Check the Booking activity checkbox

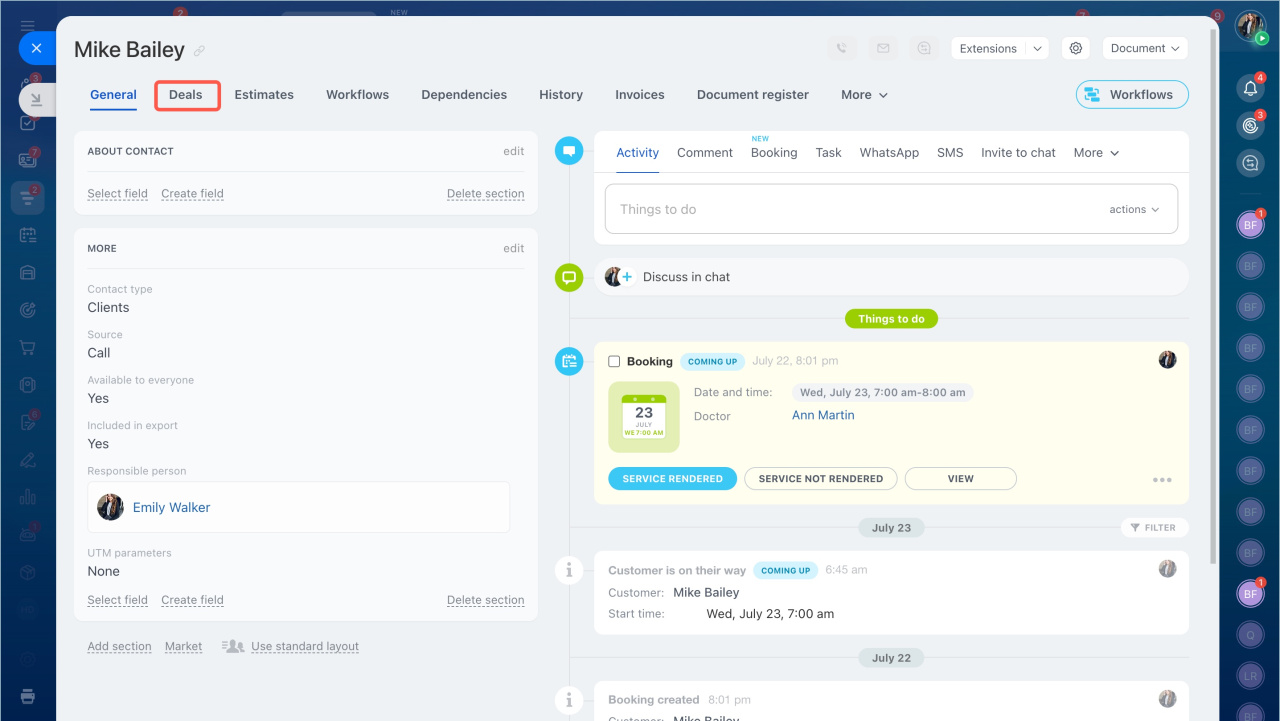(614, 361)
